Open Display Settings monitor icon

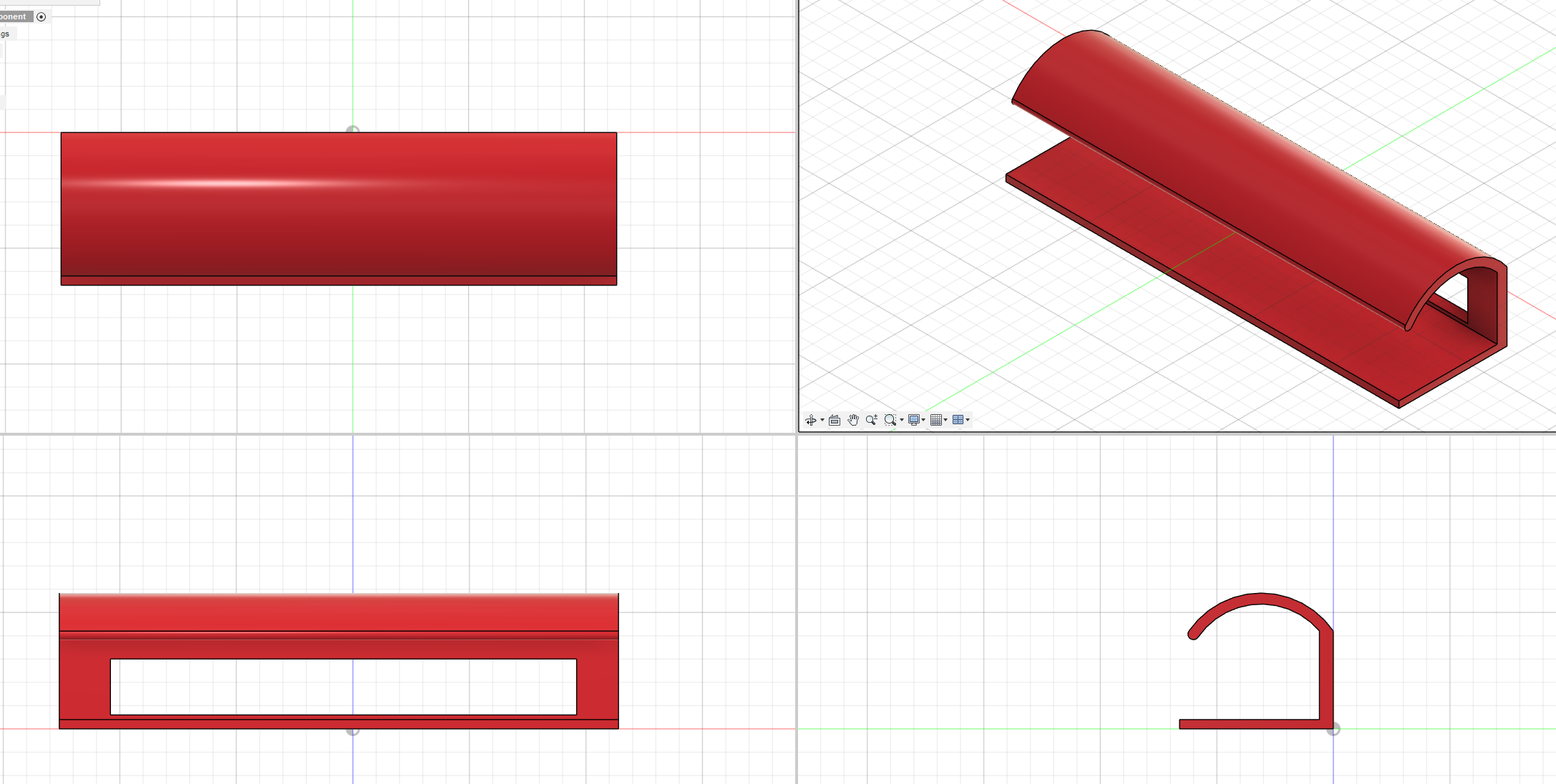tap(913, 420)
